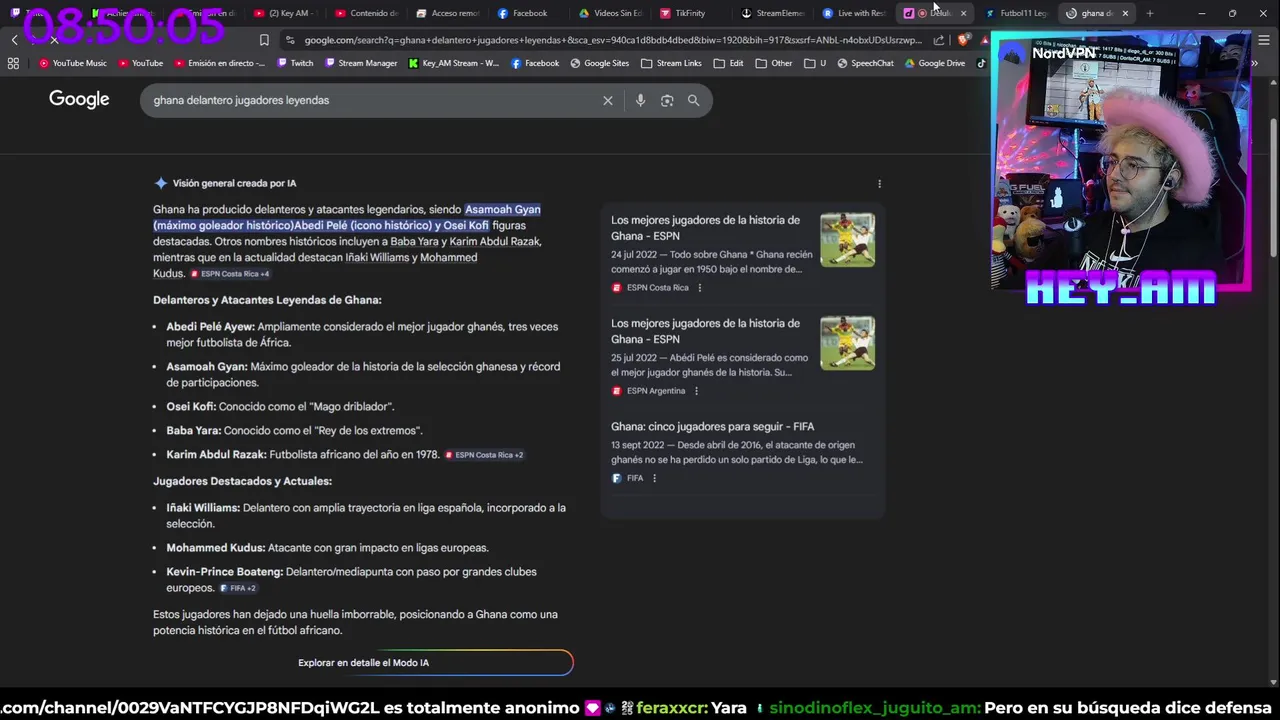1280x720 pixels.
Task: Expand Other bookmark folder
Action: (x=774, y=63)
